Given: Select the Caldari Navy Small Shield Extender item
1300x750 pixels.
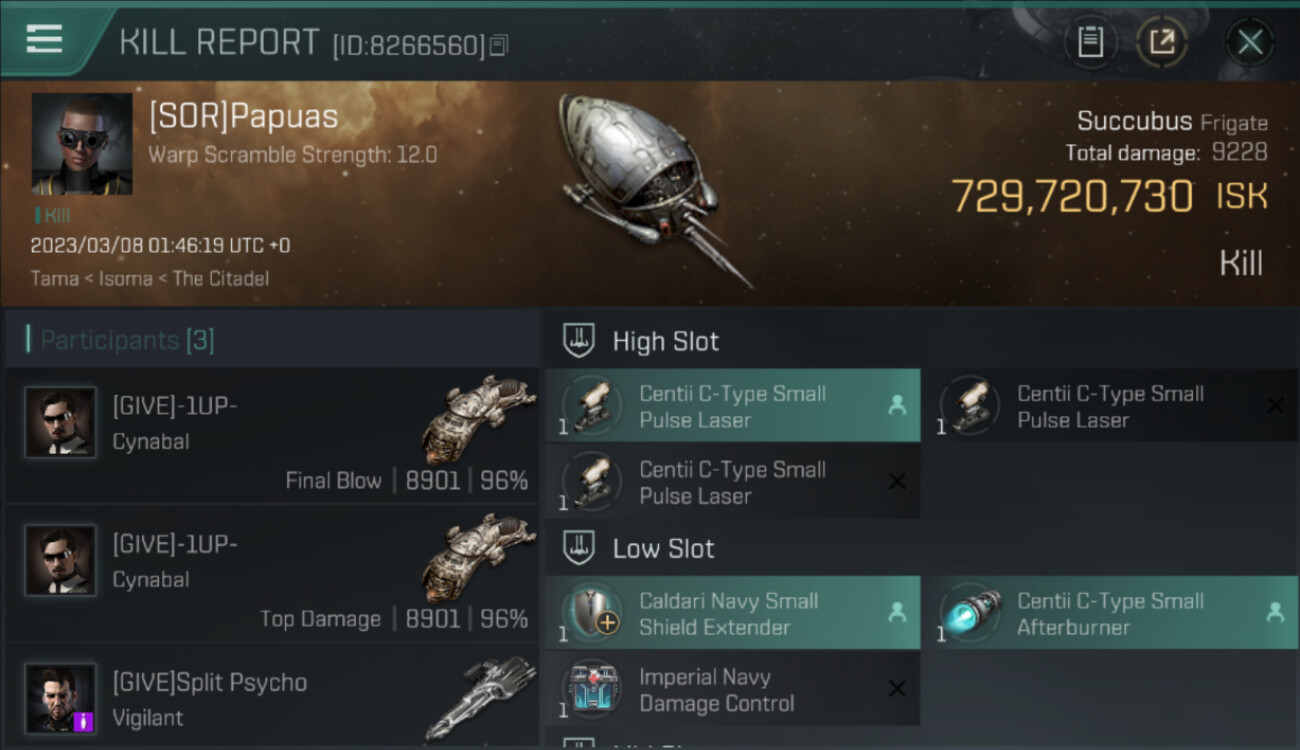Looking at the screenshot, I should point(733,613).
